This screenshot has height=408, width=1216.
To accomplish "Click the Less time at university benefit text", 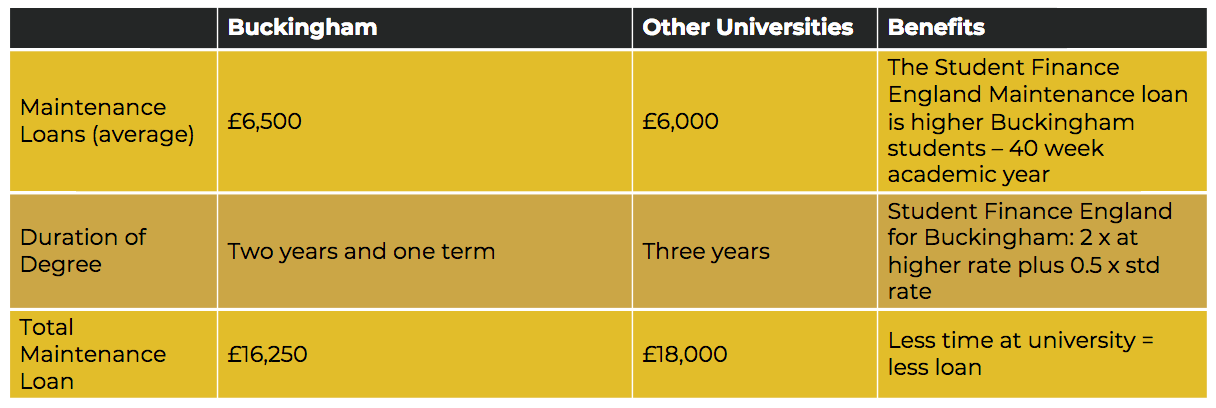I will 1013,340.
